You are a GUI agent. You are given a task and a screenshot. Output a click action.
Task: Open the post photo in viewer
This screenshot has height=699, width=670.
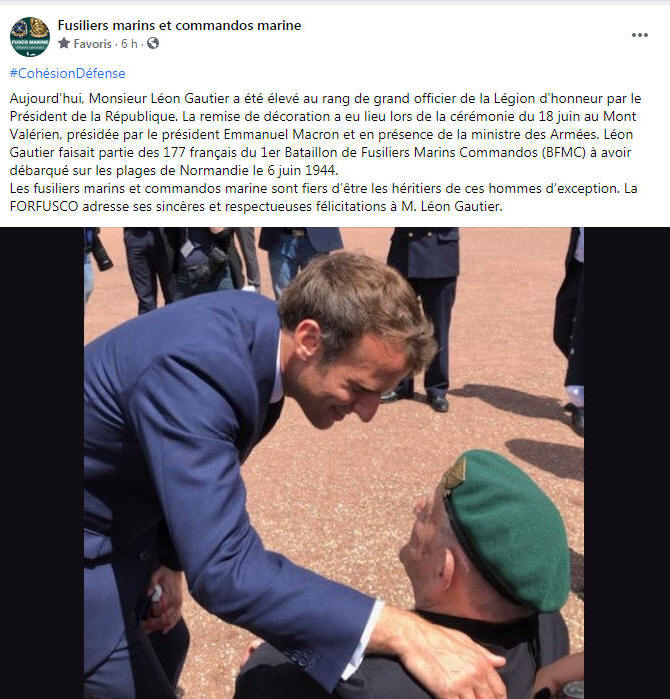tap(334, 463)
